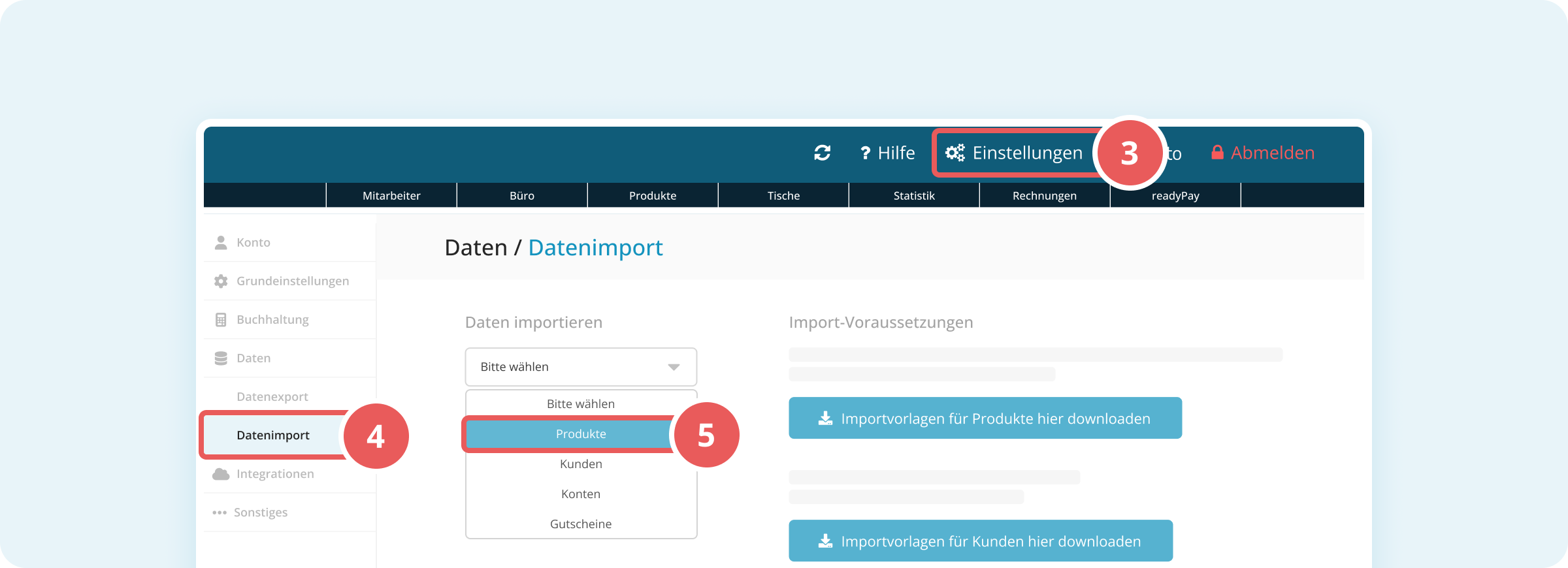Click the Sonstiges three-dots icon
1568x568 pixels.
pos(220,513)
